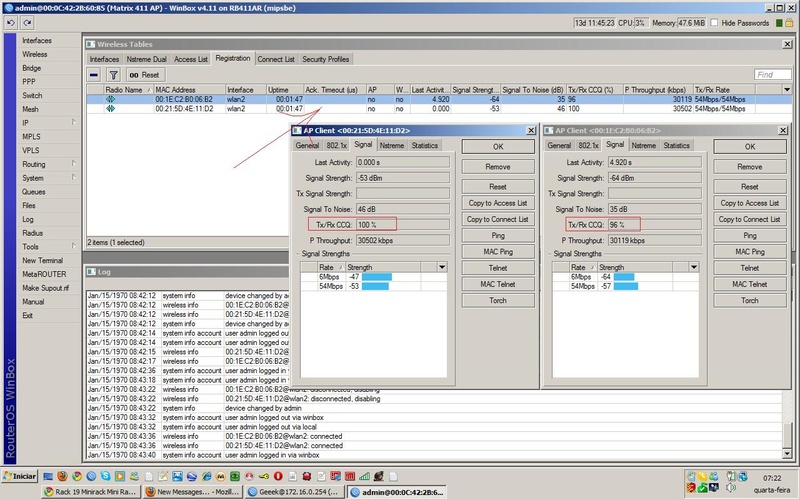800x500 pixels.
Task: Launch Skype from the quick launch bar
Action: [x=105, y=477]
